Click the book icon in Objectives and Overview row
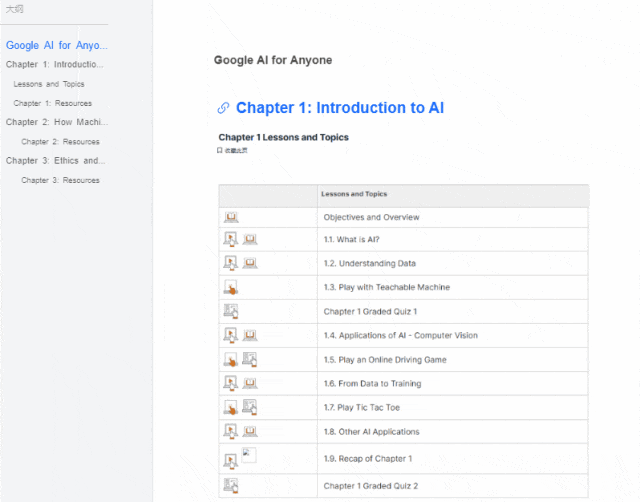Image resolution: width=640 pixels, height=502 pixels. click(x=231, y=217)
